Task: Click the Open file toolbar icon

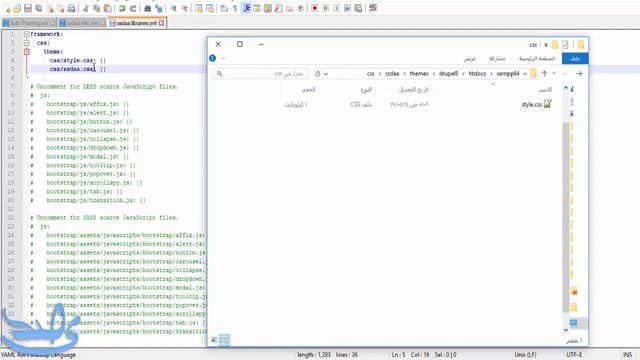Action: coord(17,9)
